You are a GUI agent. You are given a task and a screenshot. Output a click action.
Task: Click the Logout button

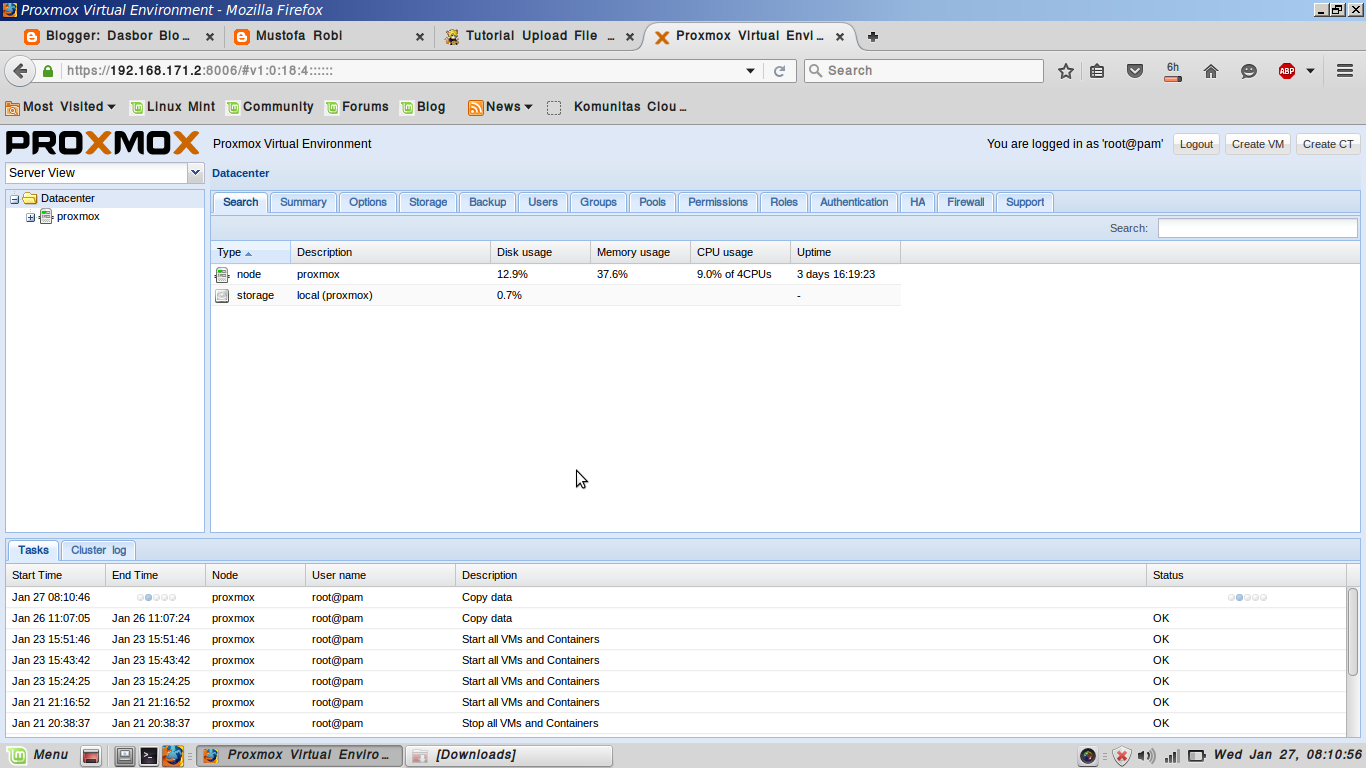(x=1196, y=144)
